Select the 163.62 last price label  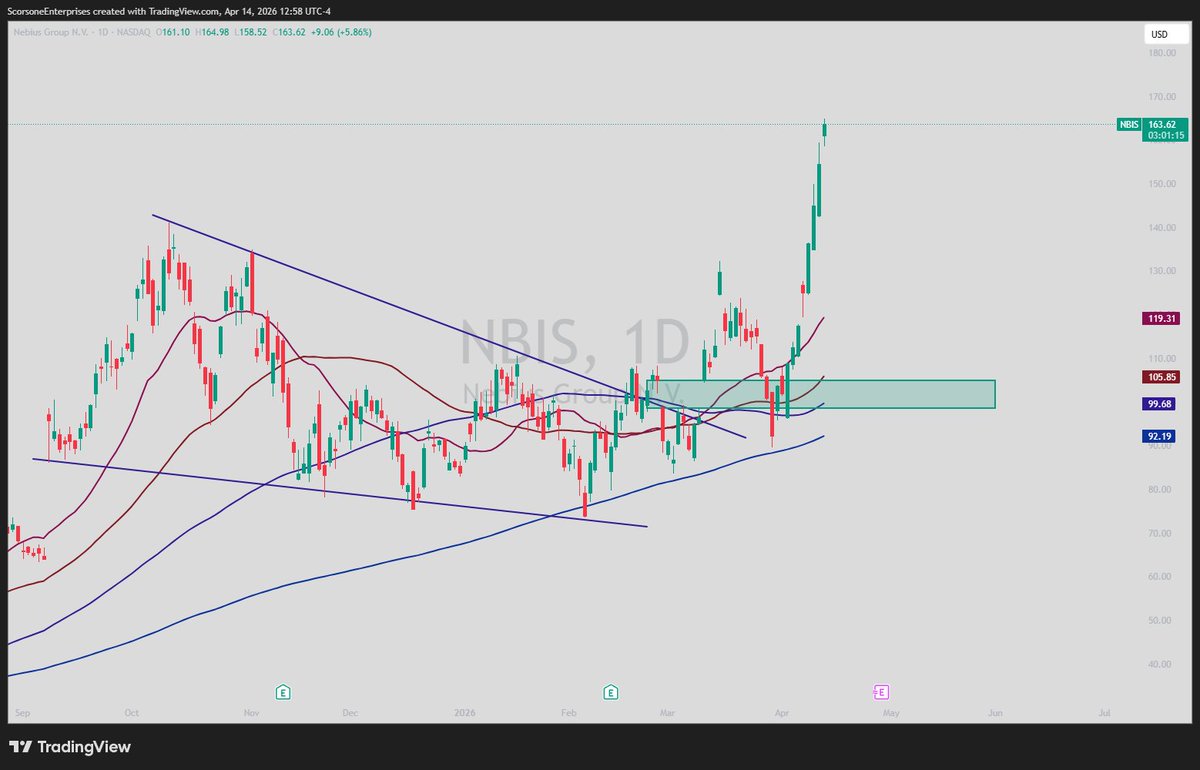[1162, 124]
